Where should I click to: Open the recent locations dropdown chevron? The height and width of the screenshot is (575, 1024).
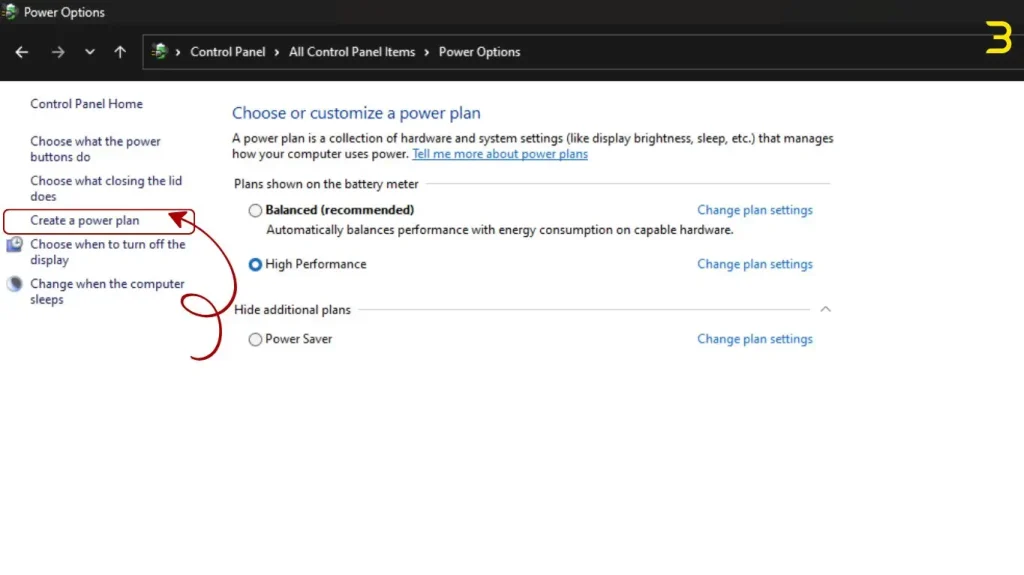tap(90, 52)
